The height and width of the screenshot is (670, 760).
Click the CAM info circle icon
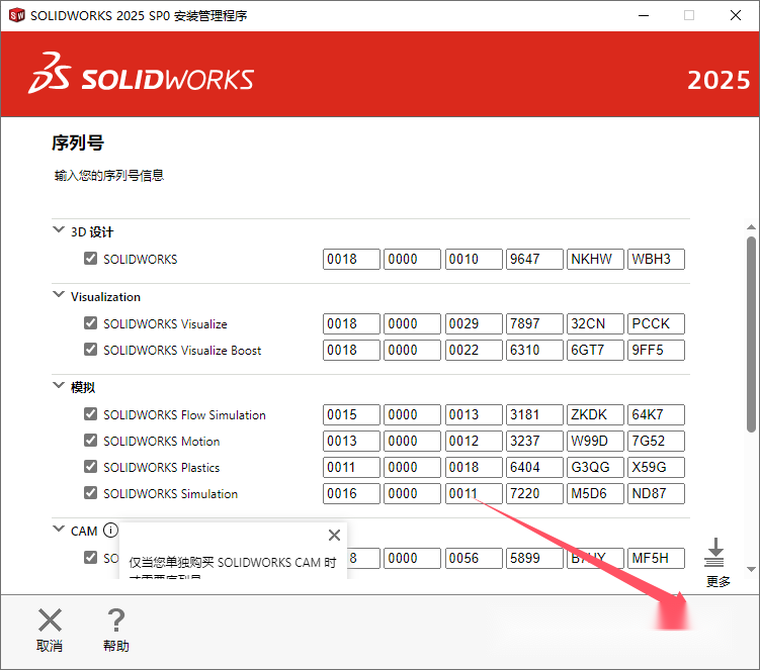click(110, 531)
